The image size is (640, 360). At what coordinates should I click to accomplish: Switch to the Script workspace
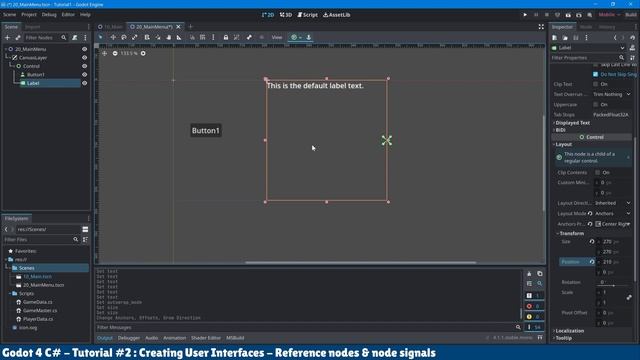[x=308, y=15]
